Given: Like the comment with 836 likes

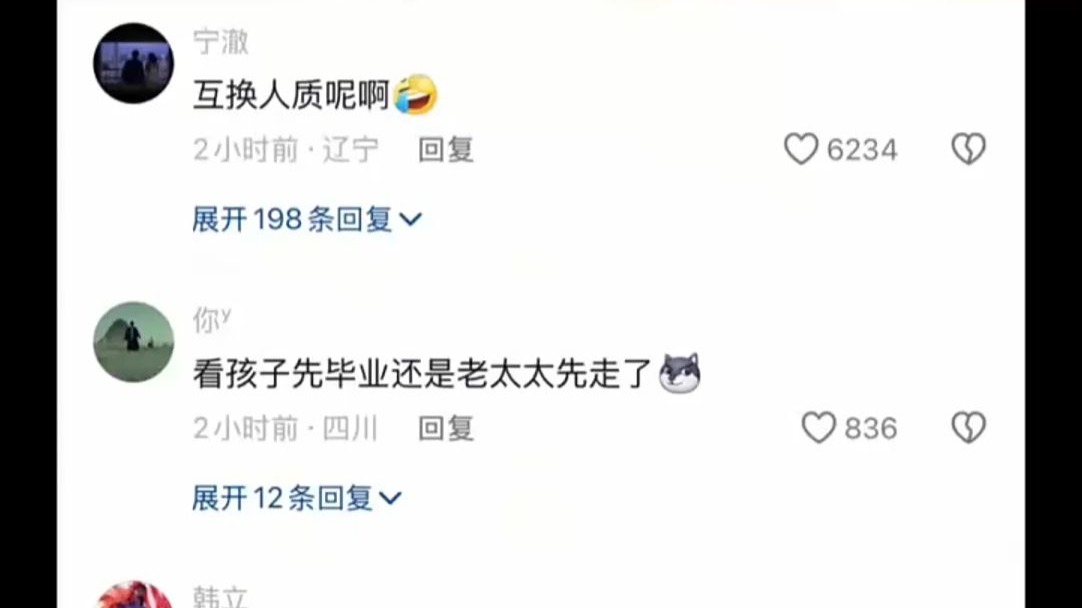Looking at the screenshot, I should pyautogui.click(x=818, y=428).
